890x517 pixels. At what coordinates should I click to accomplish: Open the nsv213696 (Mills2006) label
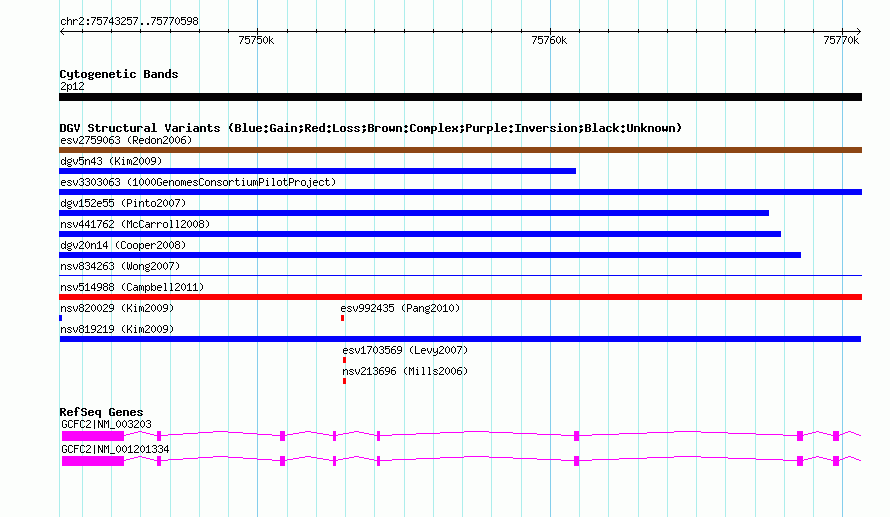coord(405,371)
